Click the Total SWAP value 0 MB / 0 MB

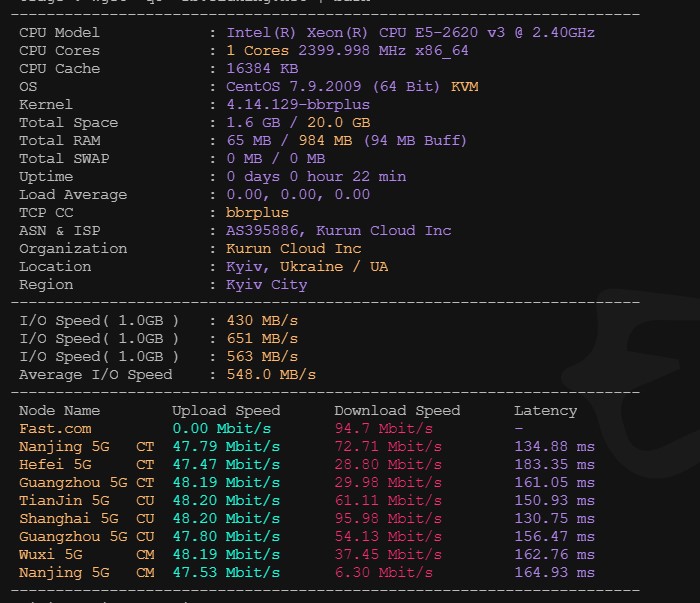[275, 158]
